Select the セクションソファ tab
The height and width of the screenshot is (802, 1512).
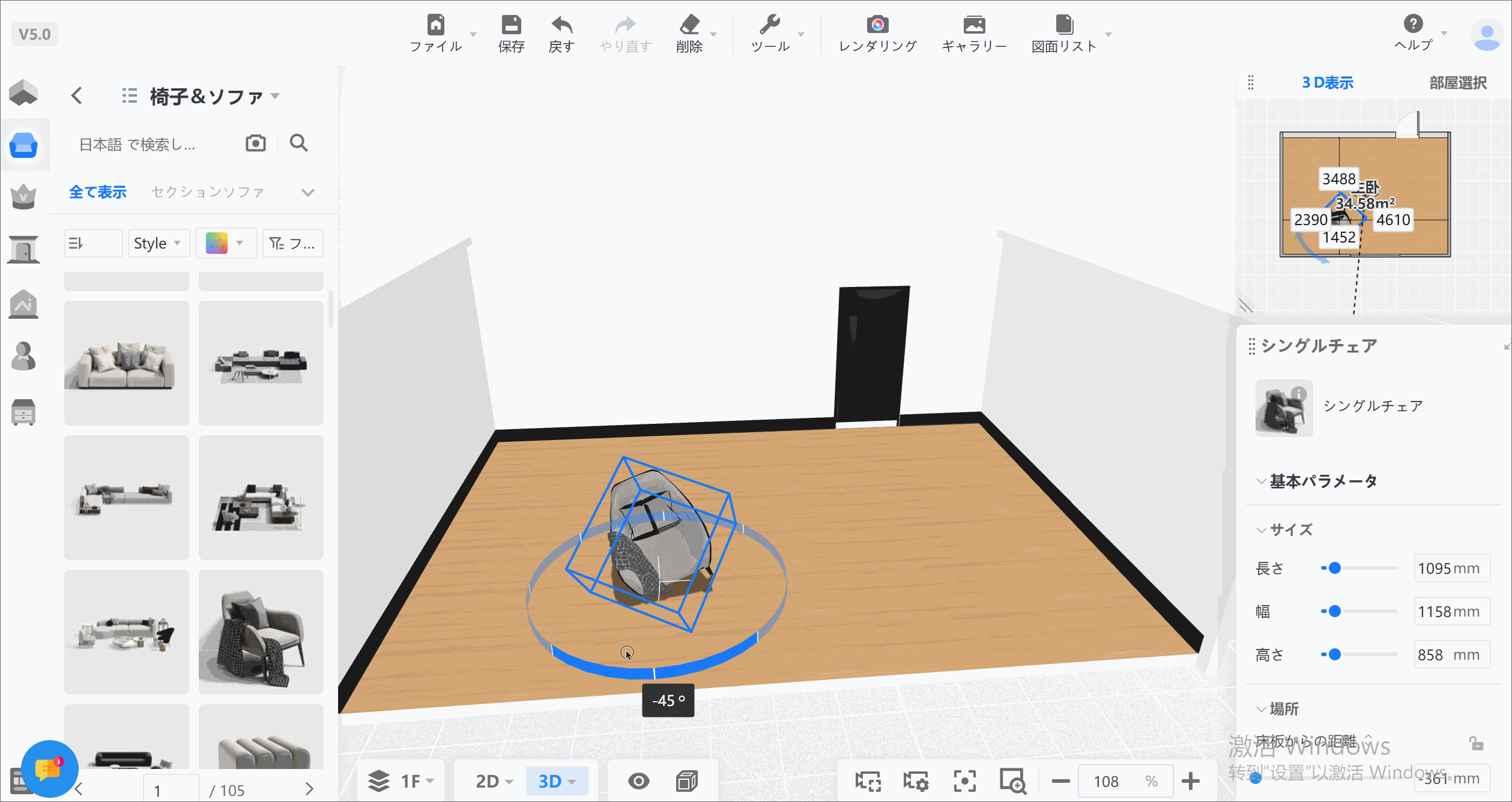point(208,192)
